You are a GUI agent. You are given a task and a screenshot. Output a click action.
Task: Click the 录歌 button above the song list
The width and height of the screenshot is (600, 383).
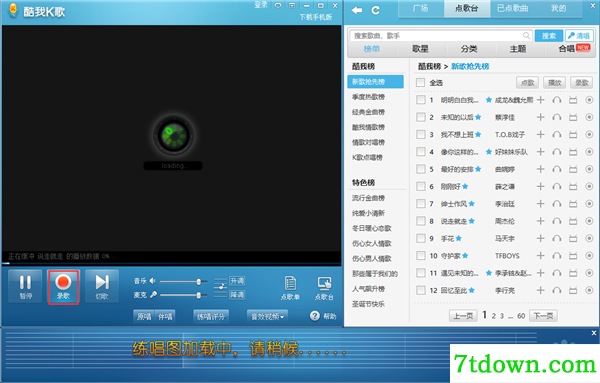point(582,83)
